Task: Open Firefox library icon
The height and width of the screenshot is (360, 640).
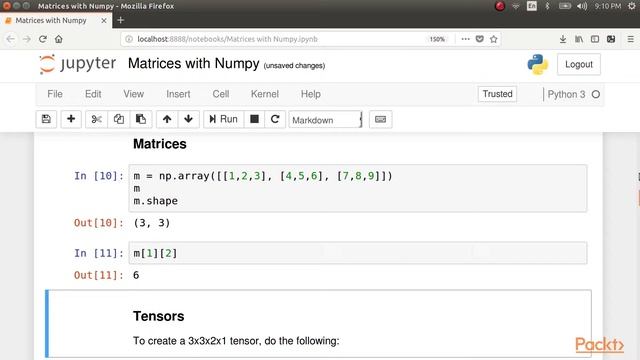Action: [579, 39]
